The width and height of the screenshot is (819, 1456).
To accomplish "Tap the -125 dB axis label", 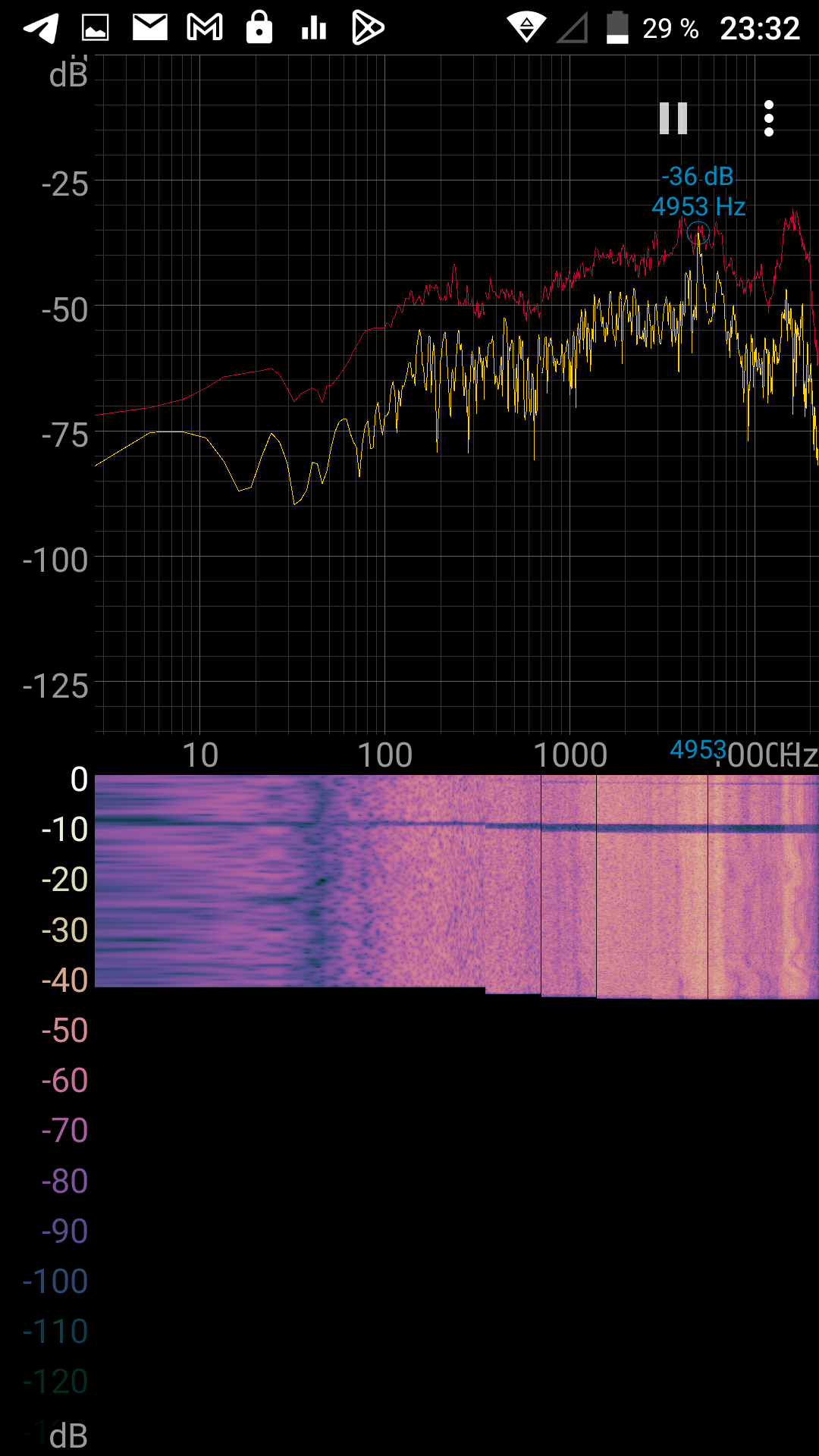I will [55, 687].
